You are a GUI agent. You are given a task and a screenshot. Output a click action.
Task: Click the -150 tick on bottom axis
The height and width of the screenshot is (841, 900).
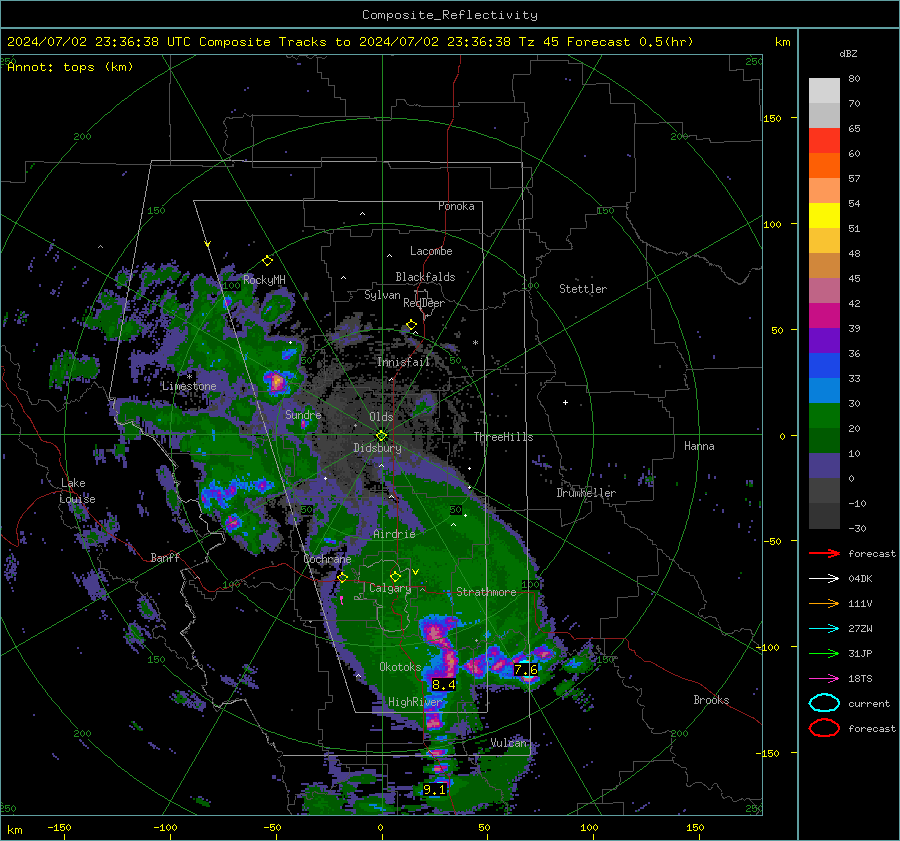coord(59,827)
